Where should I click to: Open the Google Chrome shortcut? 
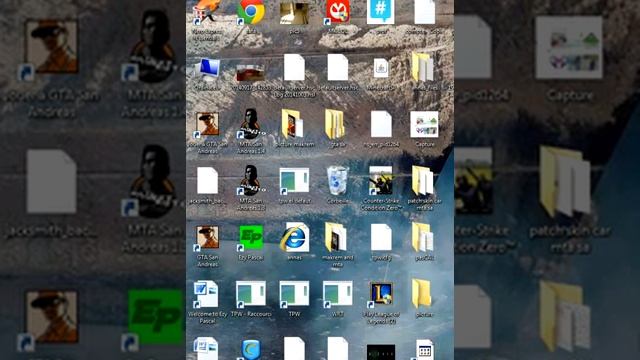[251, 12]
